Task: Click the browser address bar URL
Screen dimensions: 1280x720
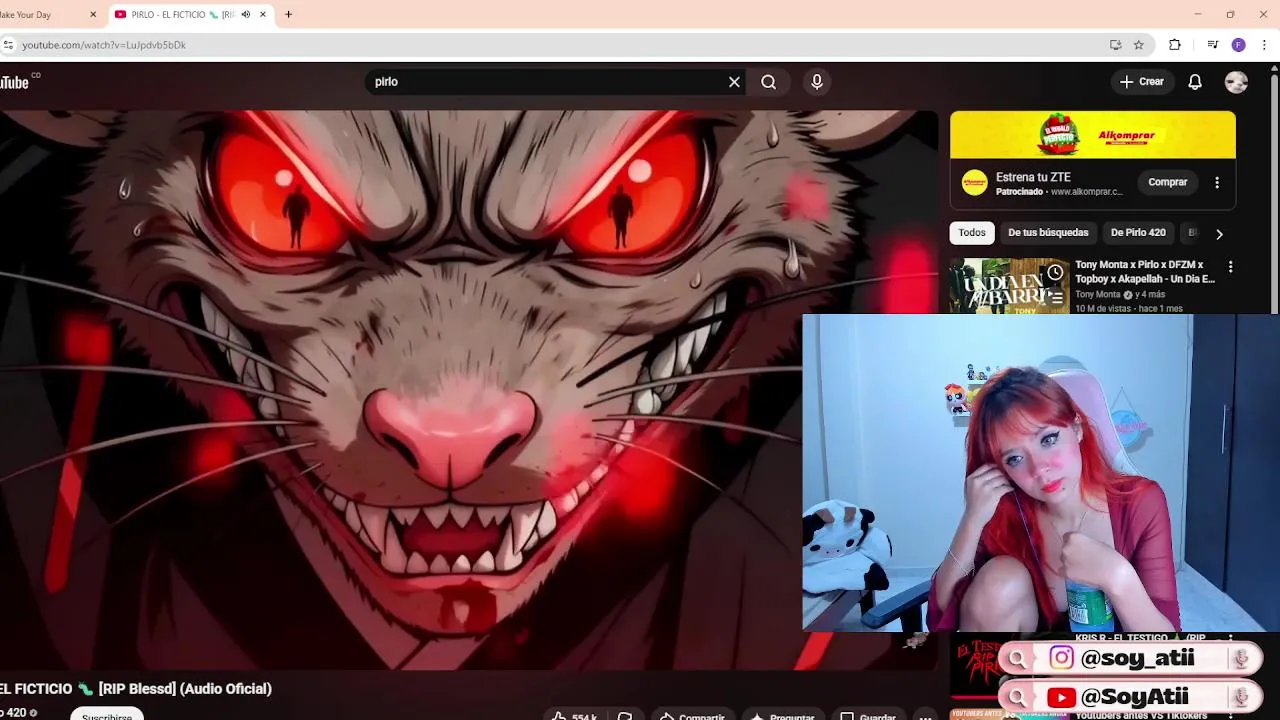Action: point(104,45)
